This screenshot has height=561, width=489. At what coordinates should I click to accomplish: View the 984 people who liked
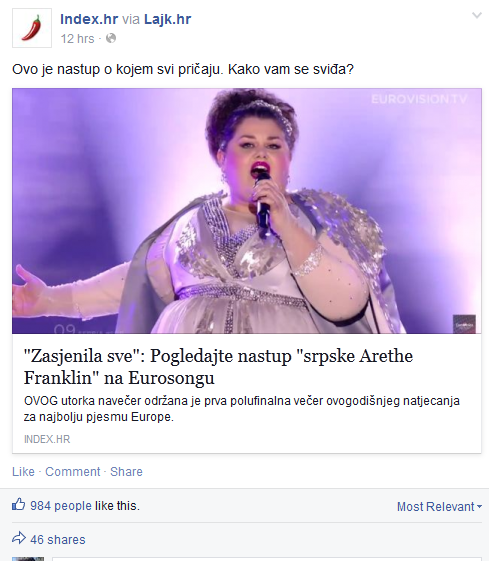pos(61,506)
